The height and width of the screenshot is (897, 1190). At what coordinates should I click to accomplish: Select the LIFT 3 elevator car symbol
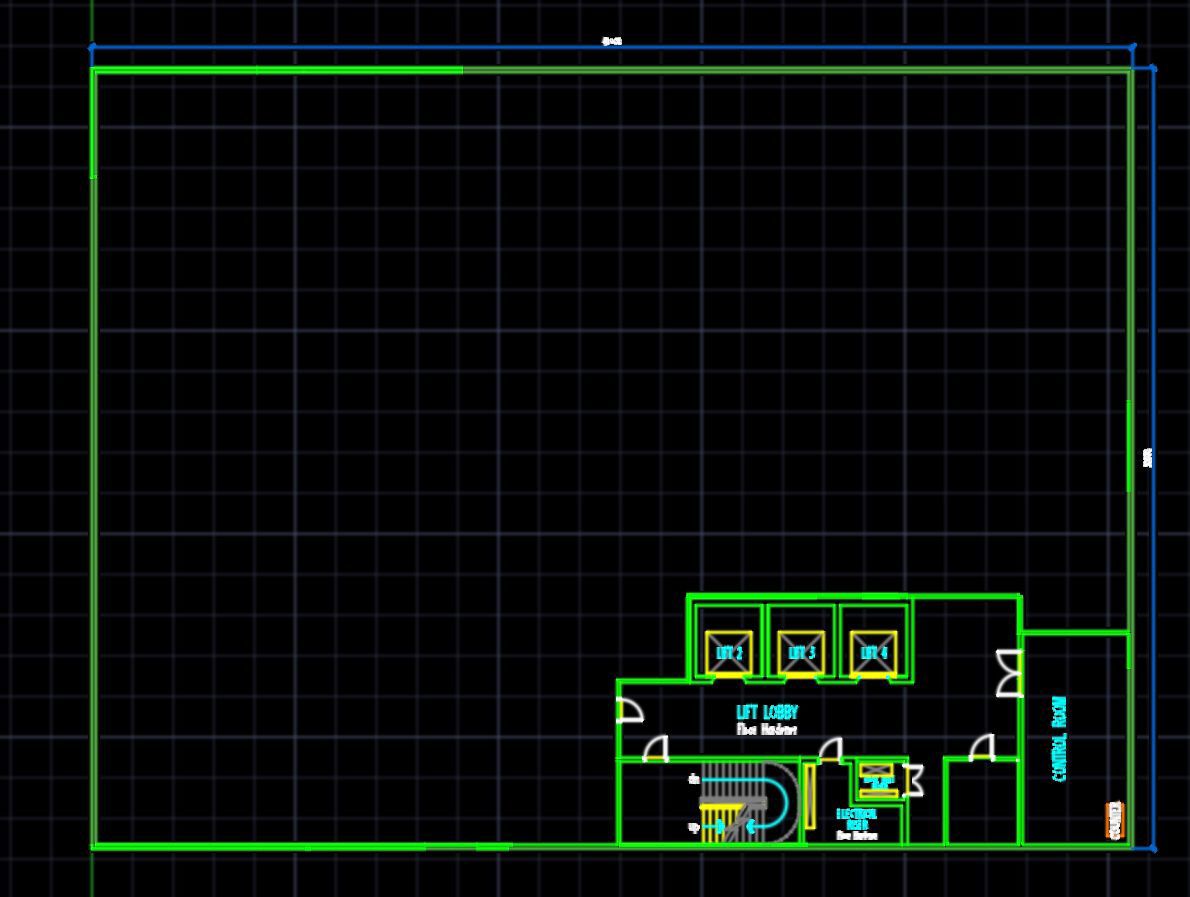801,653
